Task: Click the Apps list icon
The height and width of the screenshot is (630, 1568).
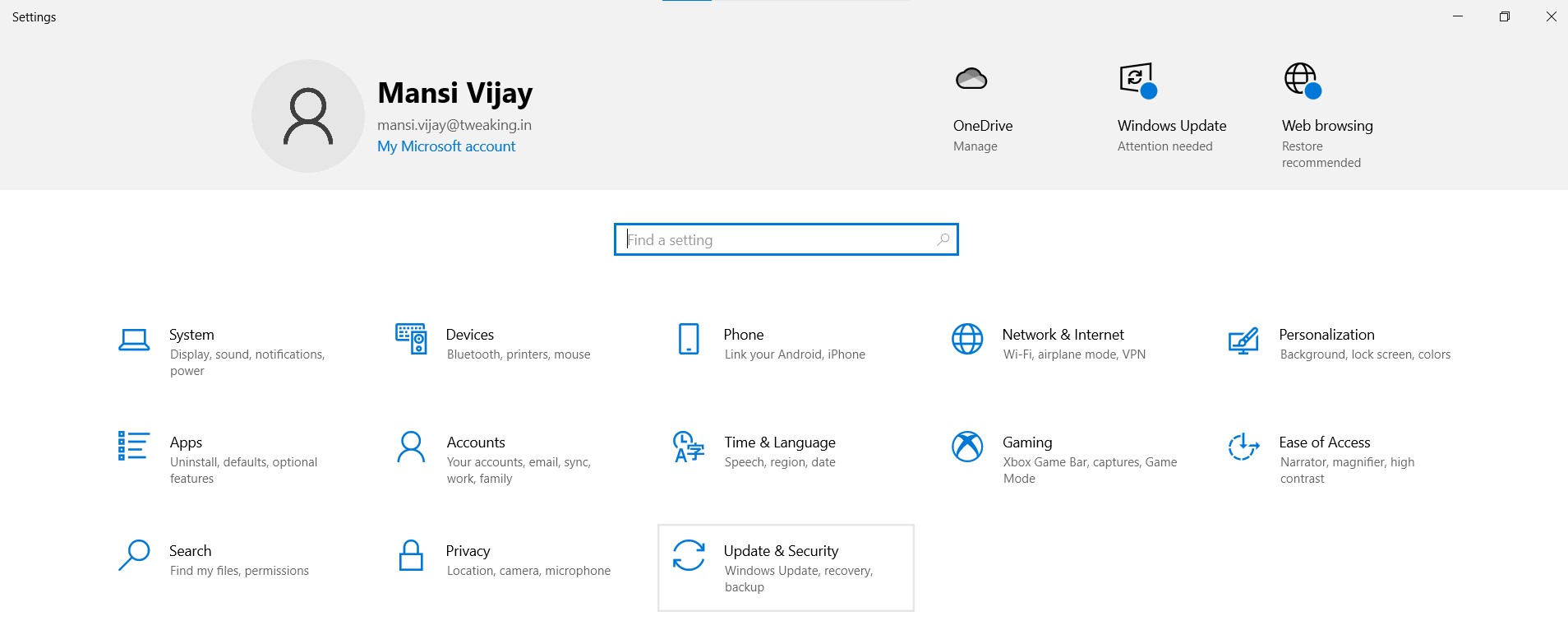Action: click(133, 446)
